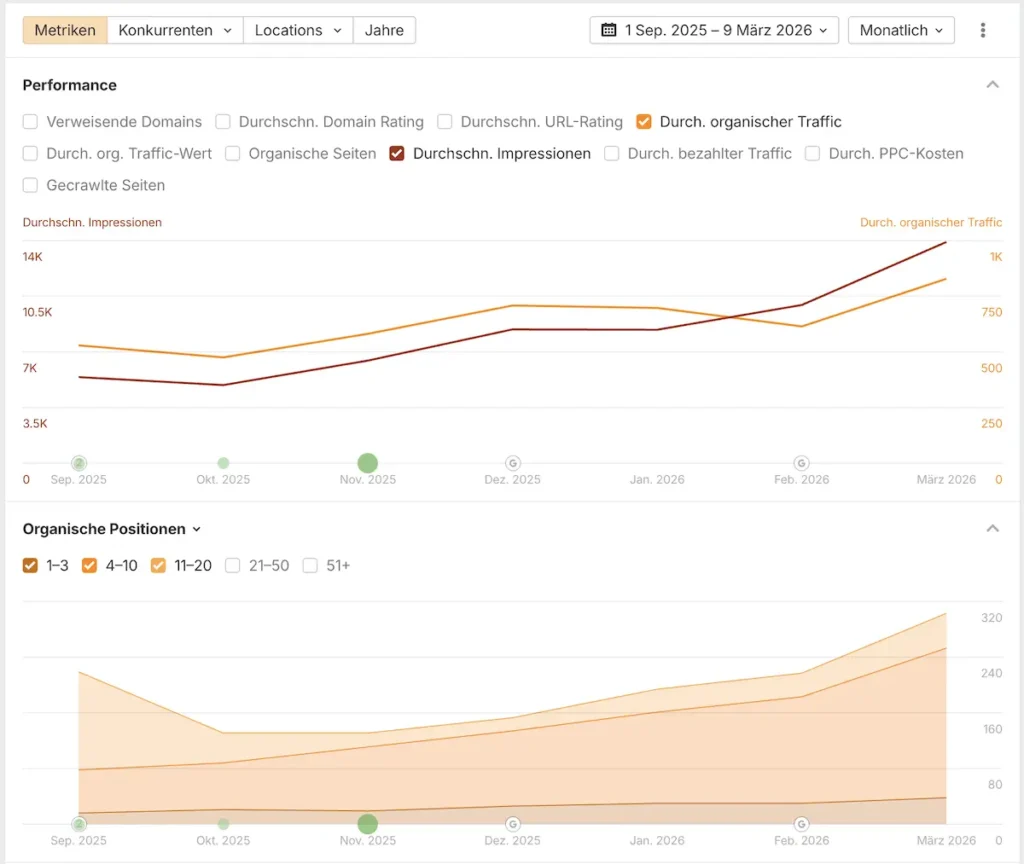Image resolution: width=1024 pixels, height=864 pixels.
Task: Click the Okt. 2025 green marker in Organische Positionen chart
Action: pos(223,824)
